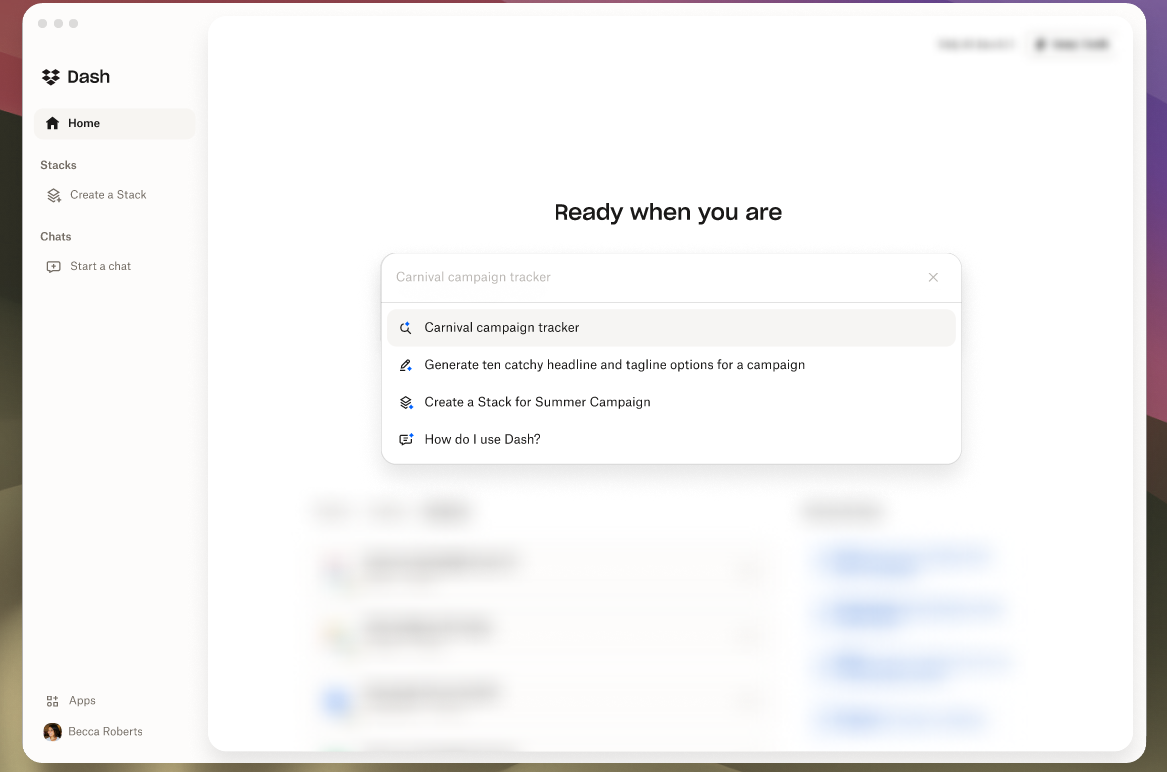The width and height of the screenshot is (1167, 772).
Task: Click the Dropbox Dash logo
Action: [51, 77]
